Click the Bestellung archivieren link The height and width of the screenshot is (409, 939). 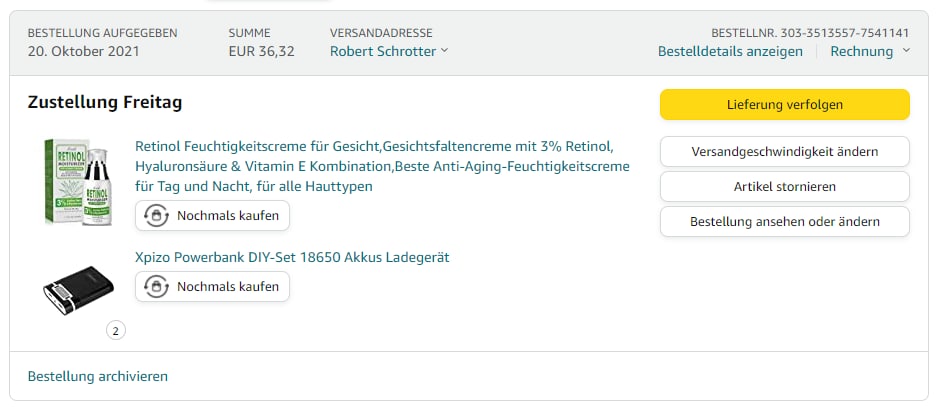click(x=98, y=376)
